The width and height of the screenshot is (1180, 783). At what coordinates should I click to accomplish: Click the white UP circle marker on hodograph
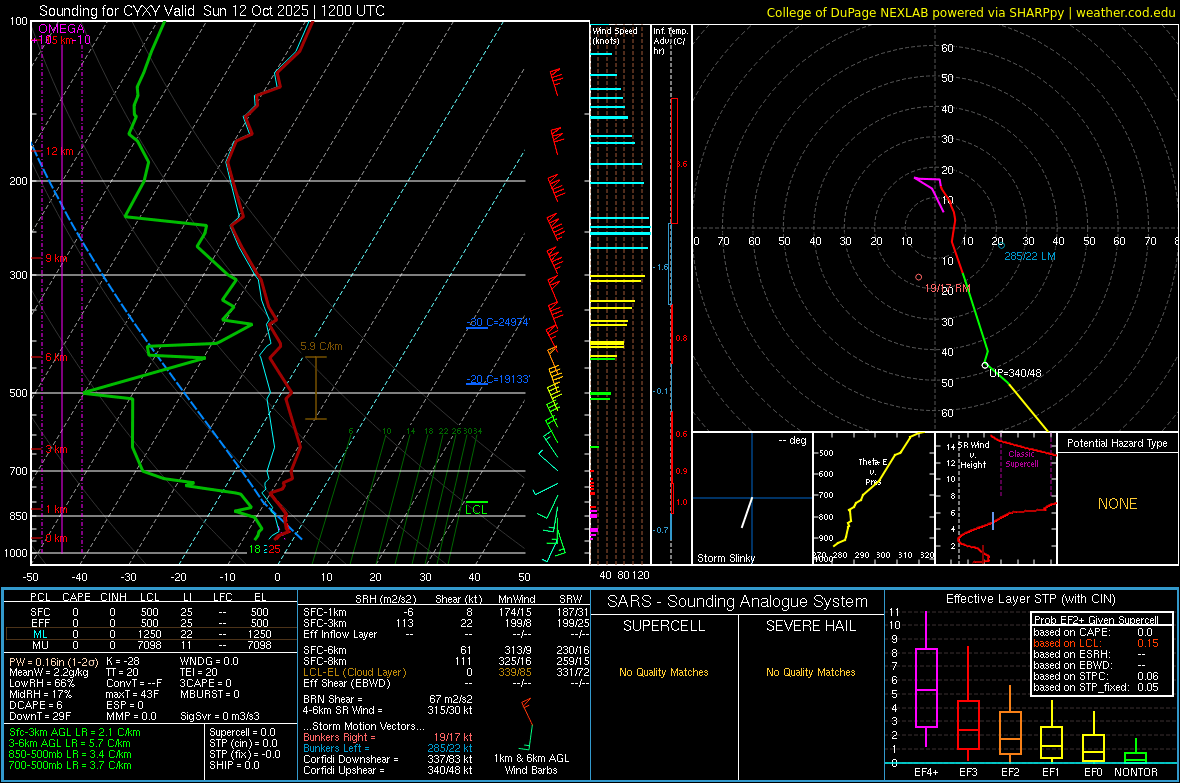(x=985, y=365)
